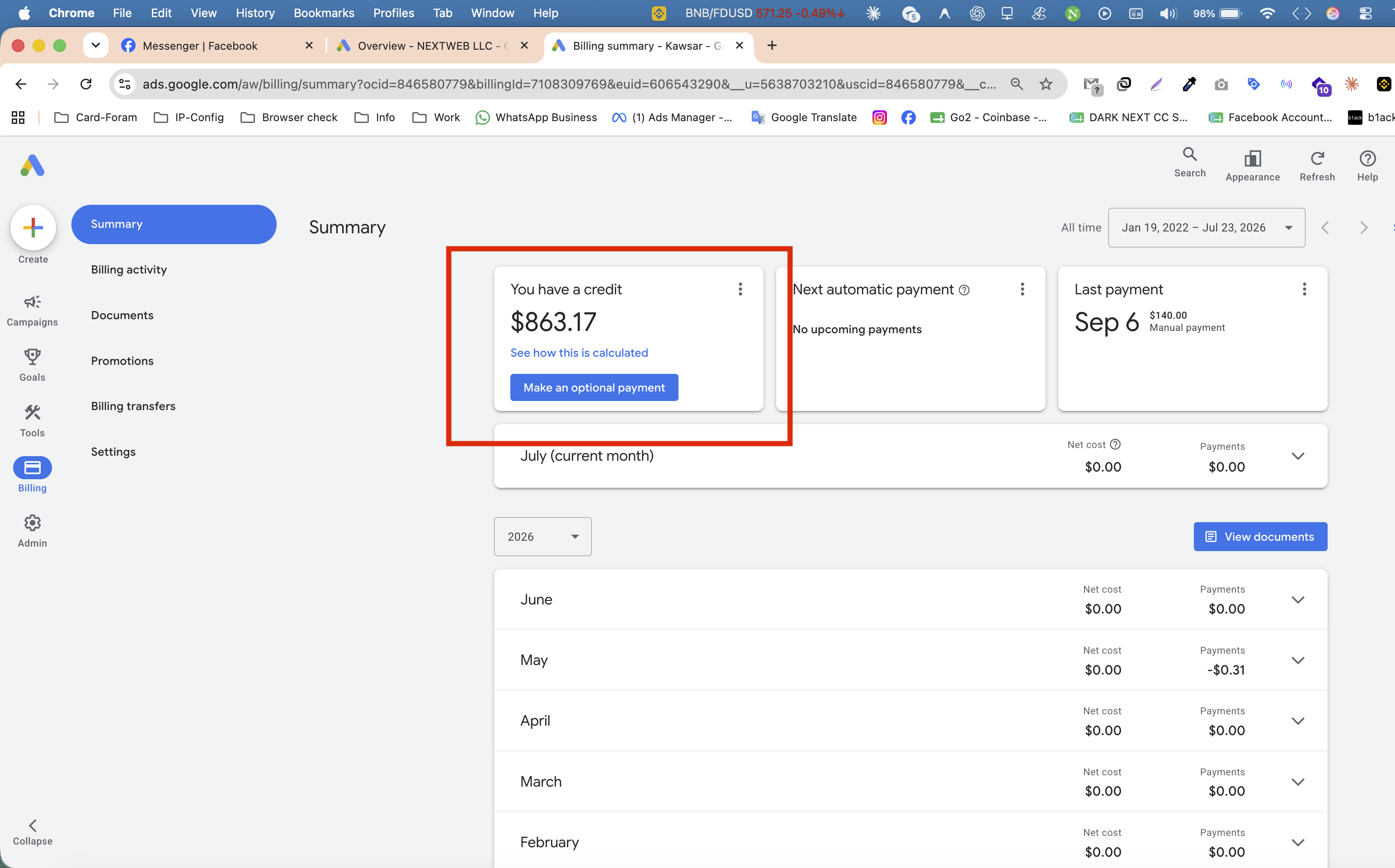Open Promotions in billing menu
Screen dimensions: 1395x868
[122, 360]
